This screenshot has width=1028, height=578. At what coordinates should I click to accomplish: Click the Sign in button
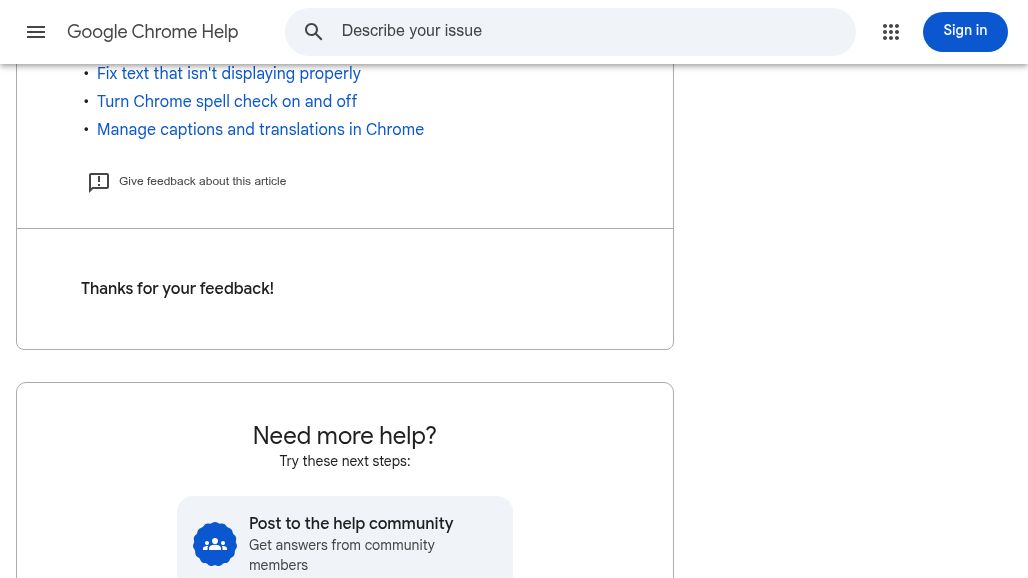tap(965, 31)
